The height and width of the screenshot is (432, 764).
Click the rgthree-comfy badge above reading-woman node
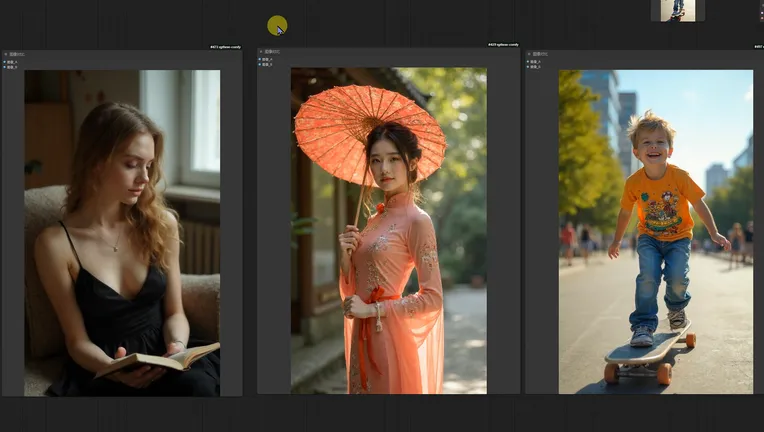[226, 47]
